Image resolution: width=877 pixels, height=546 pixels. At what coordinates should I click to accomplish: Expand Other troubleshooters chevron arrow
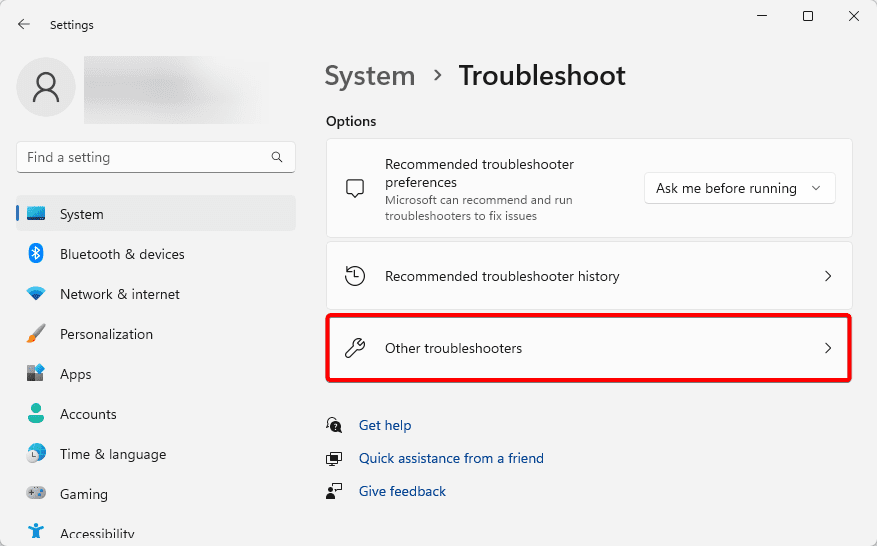pyautogui.click(x=827, y=348)
